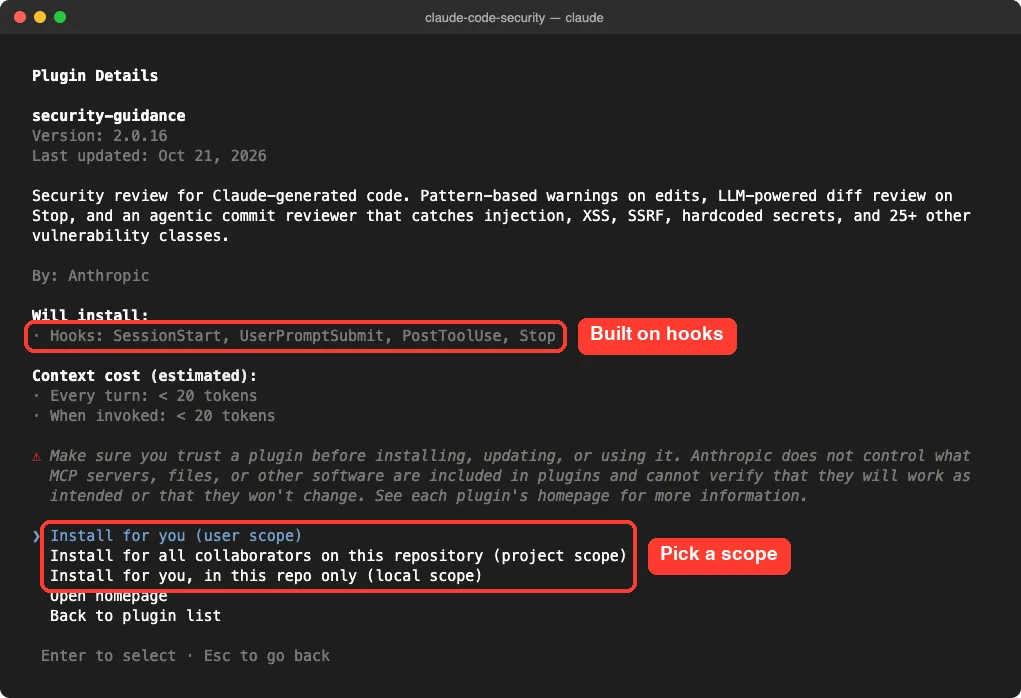Screen dimensions: 1021x698
Task: Select the "Open homepage" menu entry
Action: 109,596
